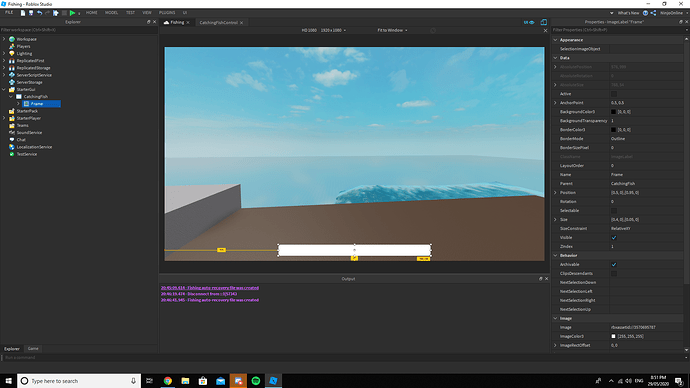Click the Filter workspace search field

[x=79, y=30]
